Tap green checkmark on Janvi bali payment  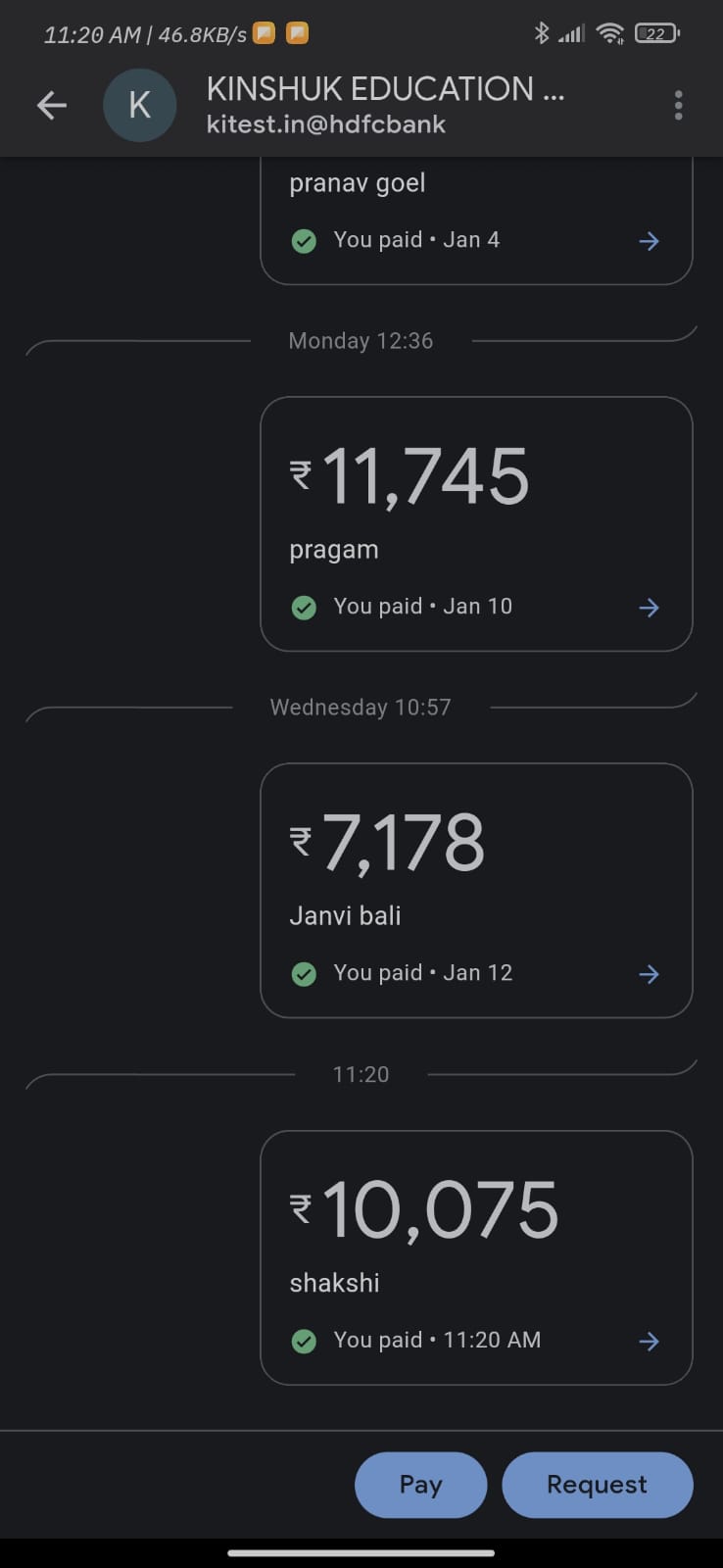304,974
